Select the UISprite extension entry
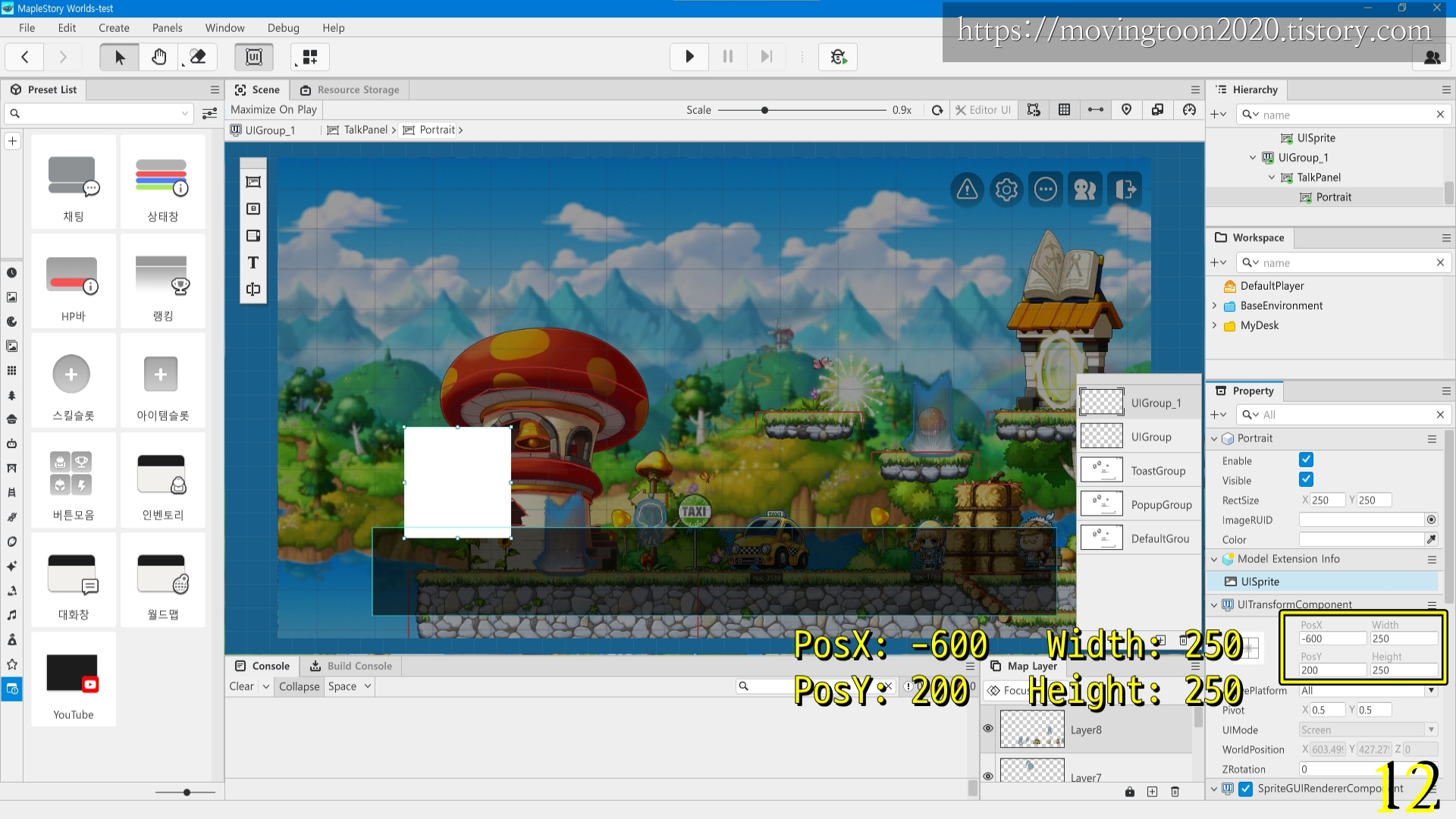1456x819 pixels. [x=1322, y=582]
